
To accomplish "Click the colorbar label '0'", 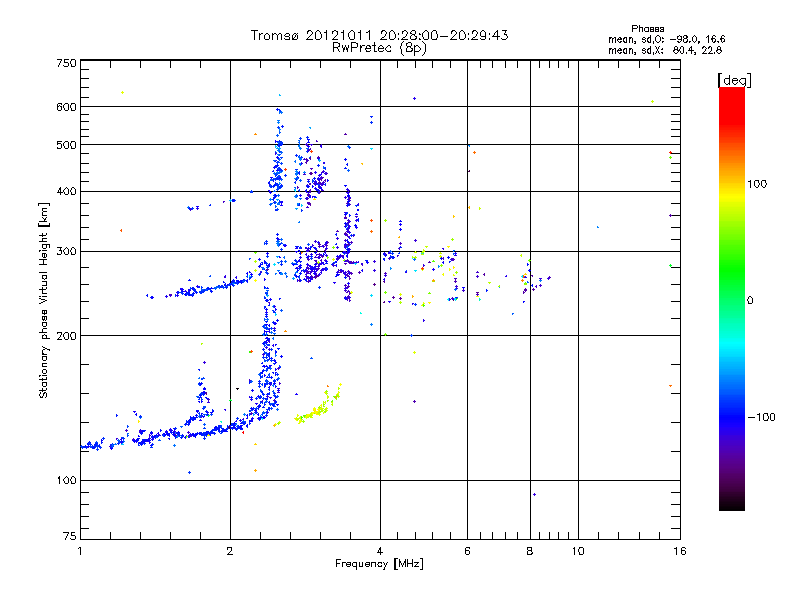I will pyautogui.click(x=750, y=301).
